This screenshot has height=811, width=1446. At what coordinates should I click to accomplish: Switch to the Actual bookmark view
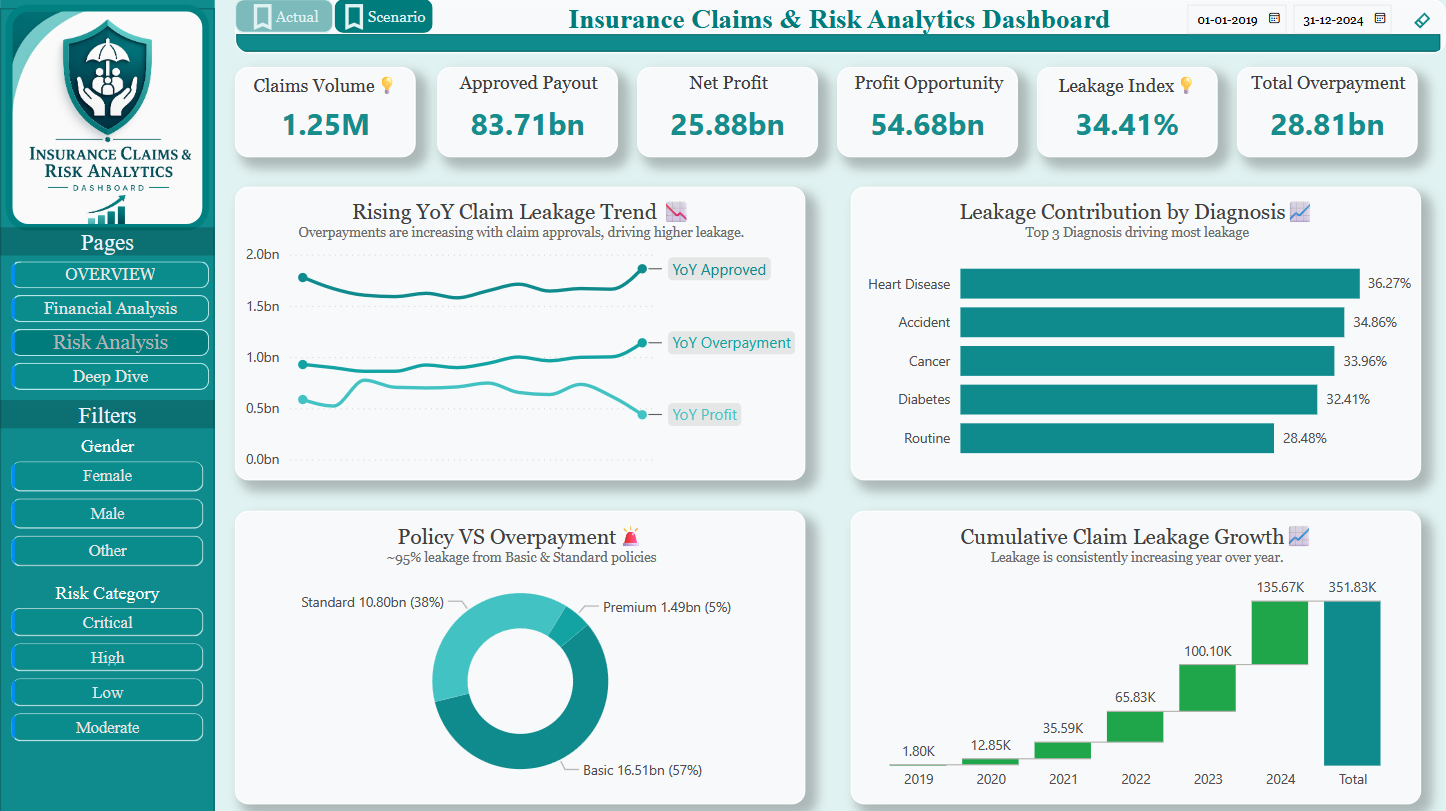point(284,16)
